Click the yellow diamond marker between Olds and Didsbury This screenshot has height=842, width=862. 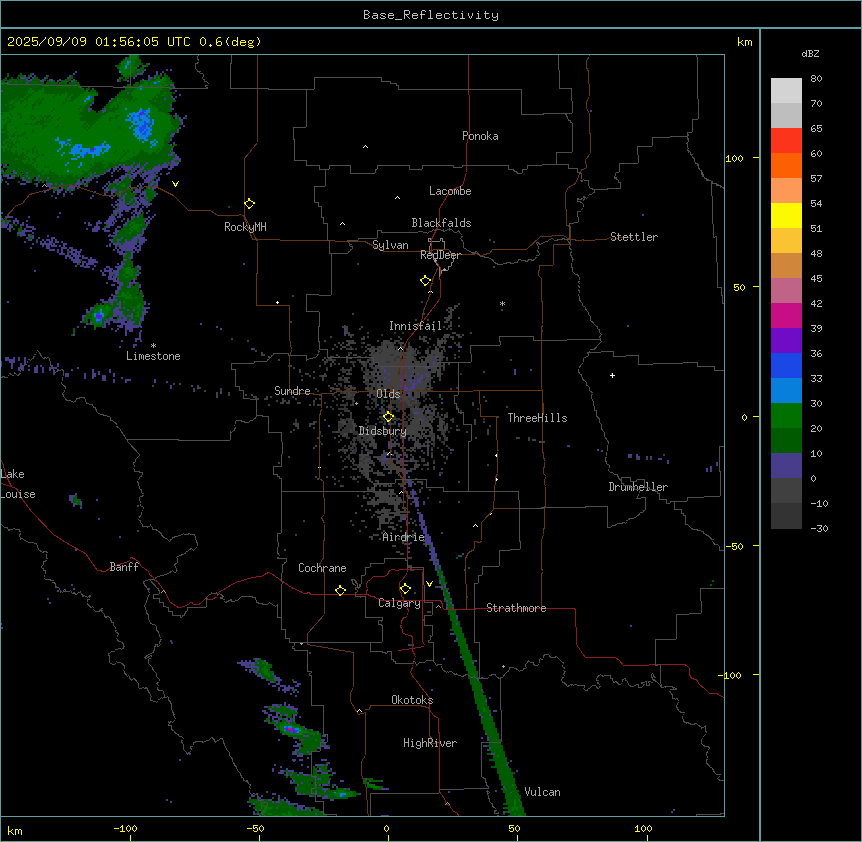pyautogui.click(x=388, y=417)
